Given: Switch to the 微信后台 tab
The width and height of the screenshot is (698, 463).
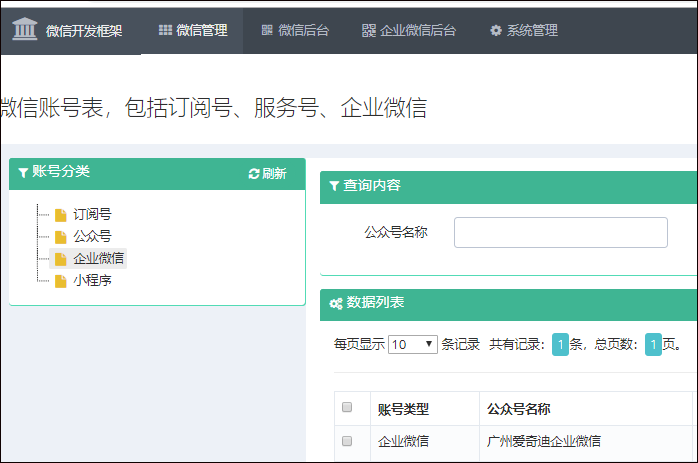Looking at the screenshot, I should click(294, 30).
